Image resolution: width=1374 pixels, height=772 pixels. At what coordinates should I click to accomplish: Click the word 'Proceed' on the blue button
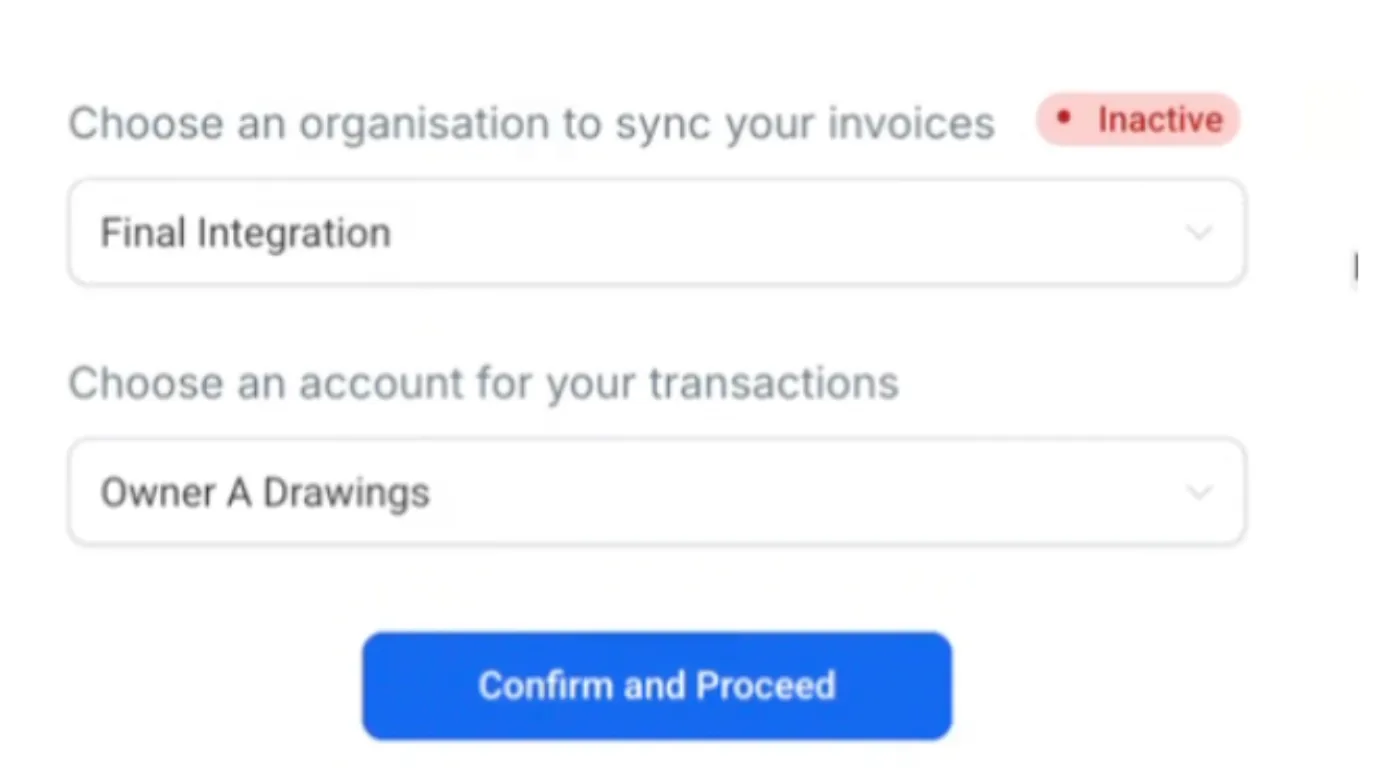pos(765,686)
